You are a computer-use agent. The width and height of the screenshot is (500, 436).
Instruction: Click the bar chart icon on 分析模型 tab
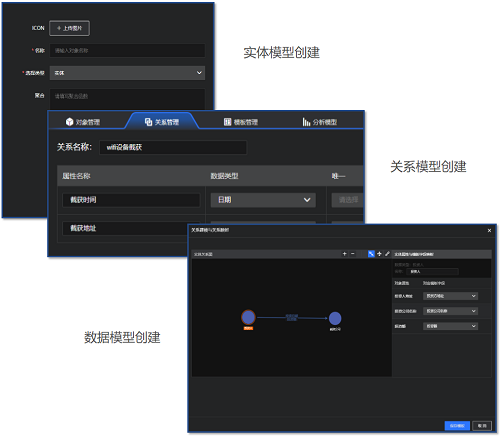[306, 122]
